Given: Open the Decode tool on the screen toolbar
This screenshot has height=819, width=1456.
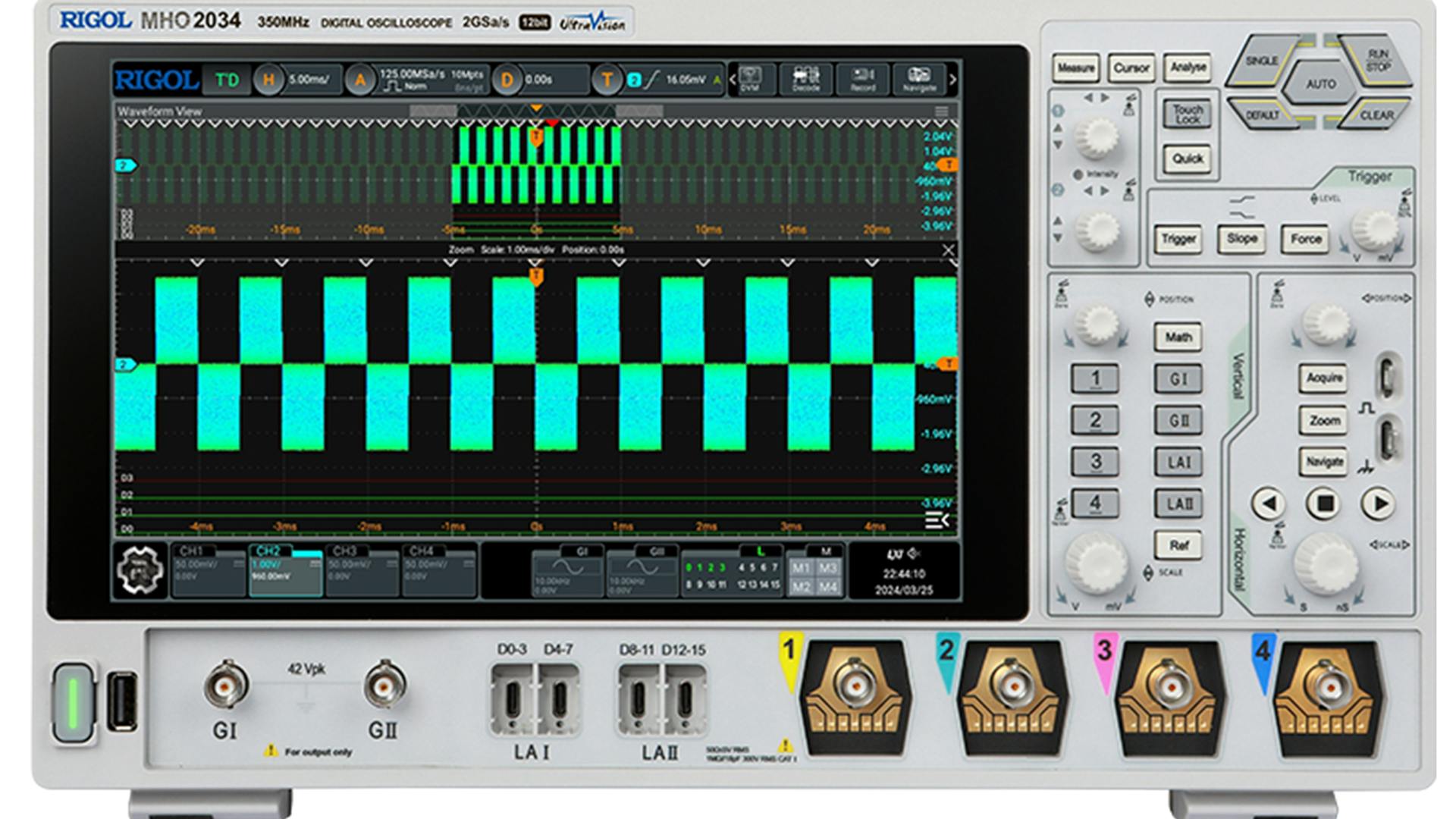Looking at the screenshot, I should 808,80.
